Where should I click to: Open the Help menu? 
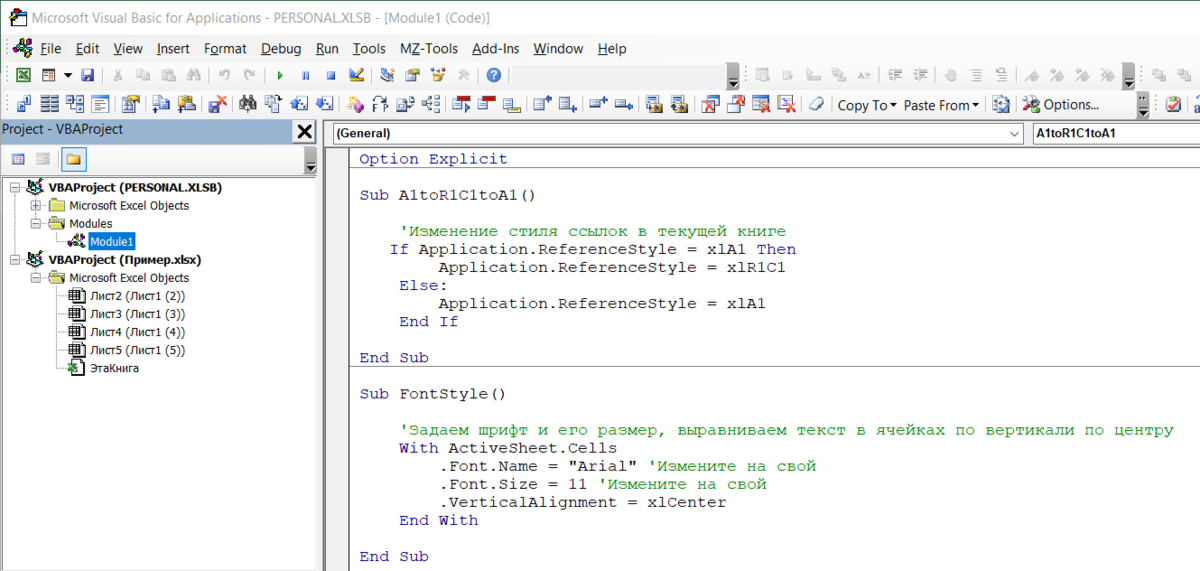coord(612,48)
